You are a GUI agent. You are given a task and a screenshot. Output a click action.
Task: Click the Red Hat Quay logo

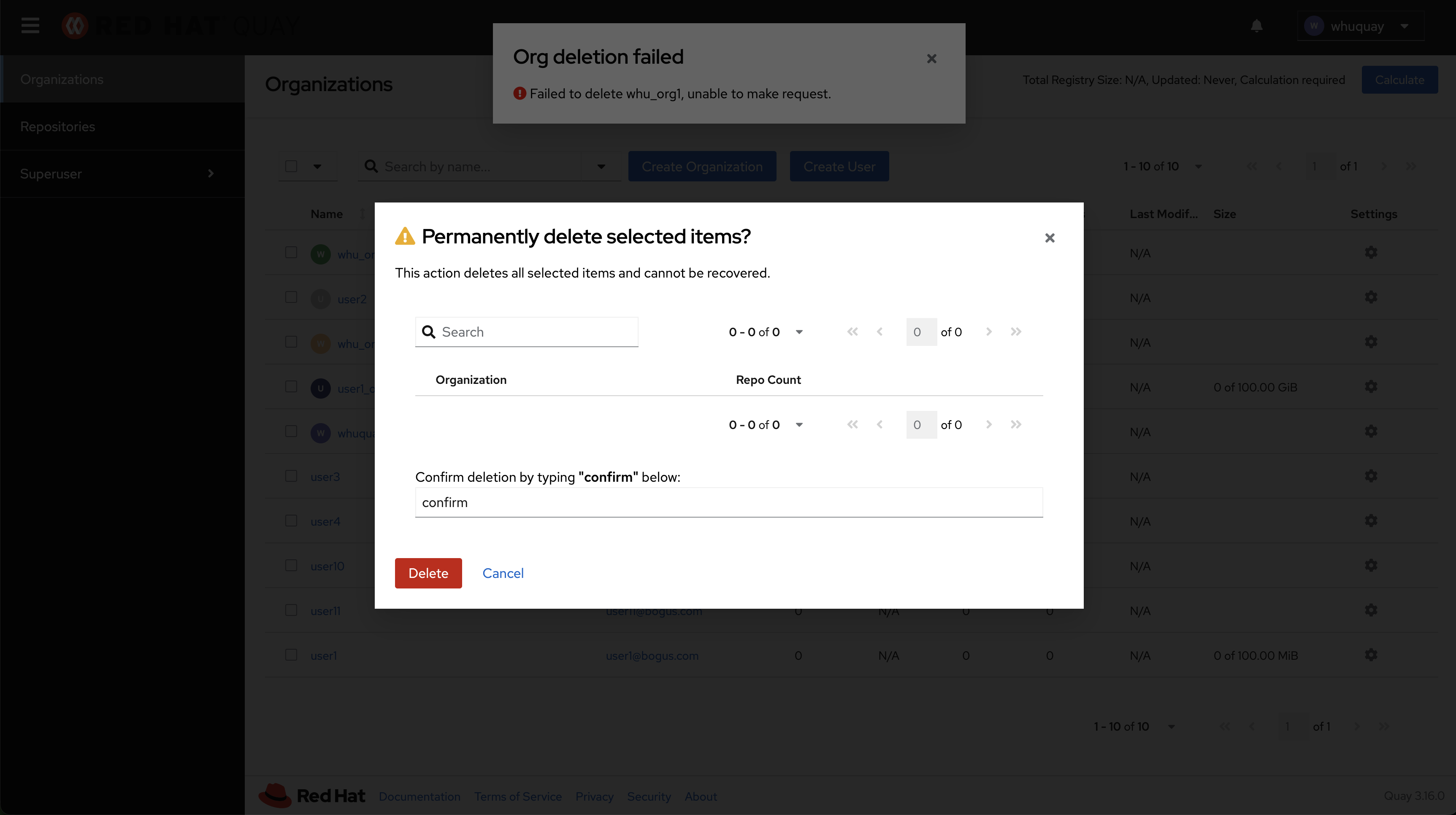point(181,25)
